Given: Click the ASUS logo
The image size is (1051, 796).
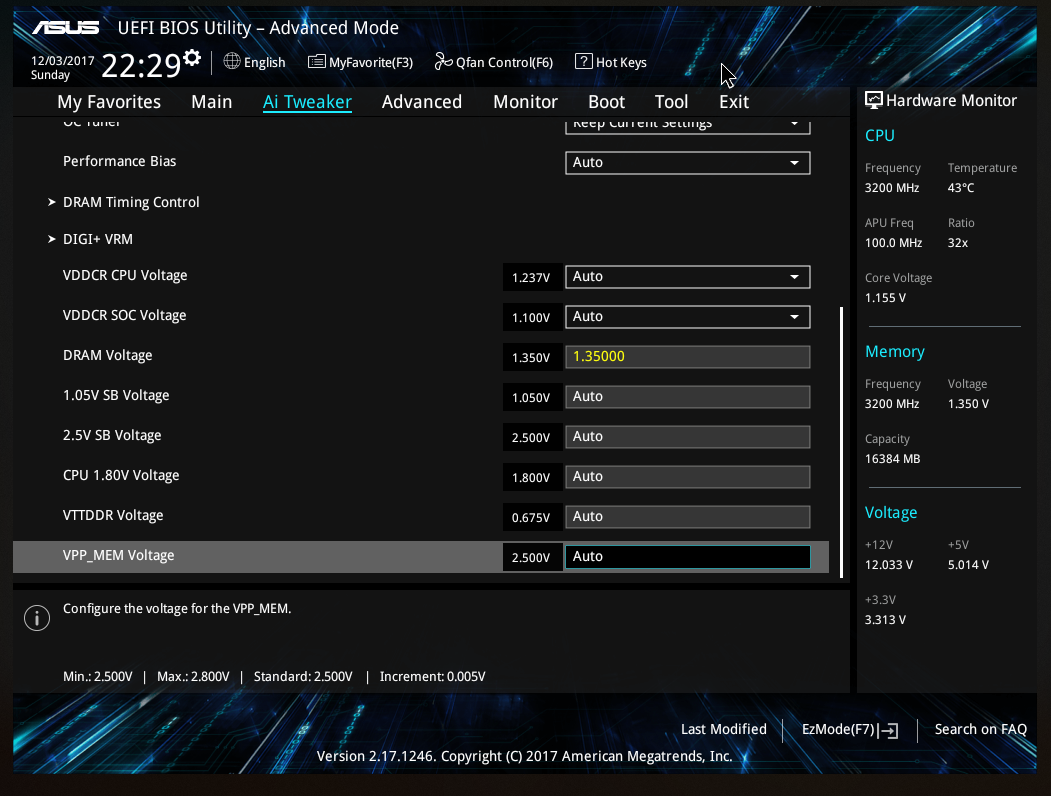Looking at the screenshot, I should click(x=66, y=27).
